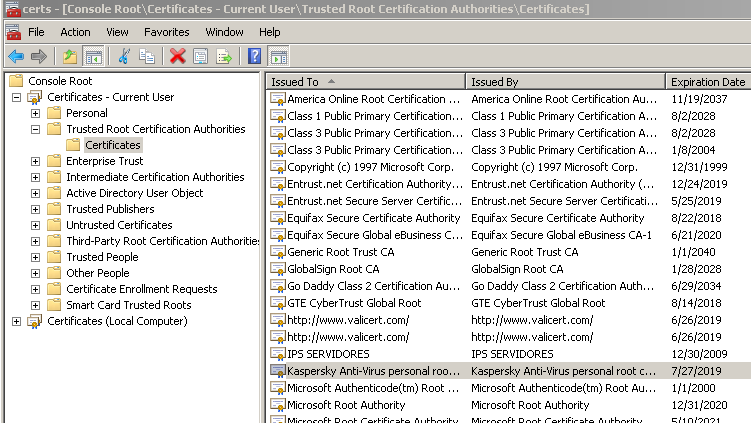The width and height of the screenshot is (751, 423).
Task: Expand the Personal store node
Action: (35, 114)
